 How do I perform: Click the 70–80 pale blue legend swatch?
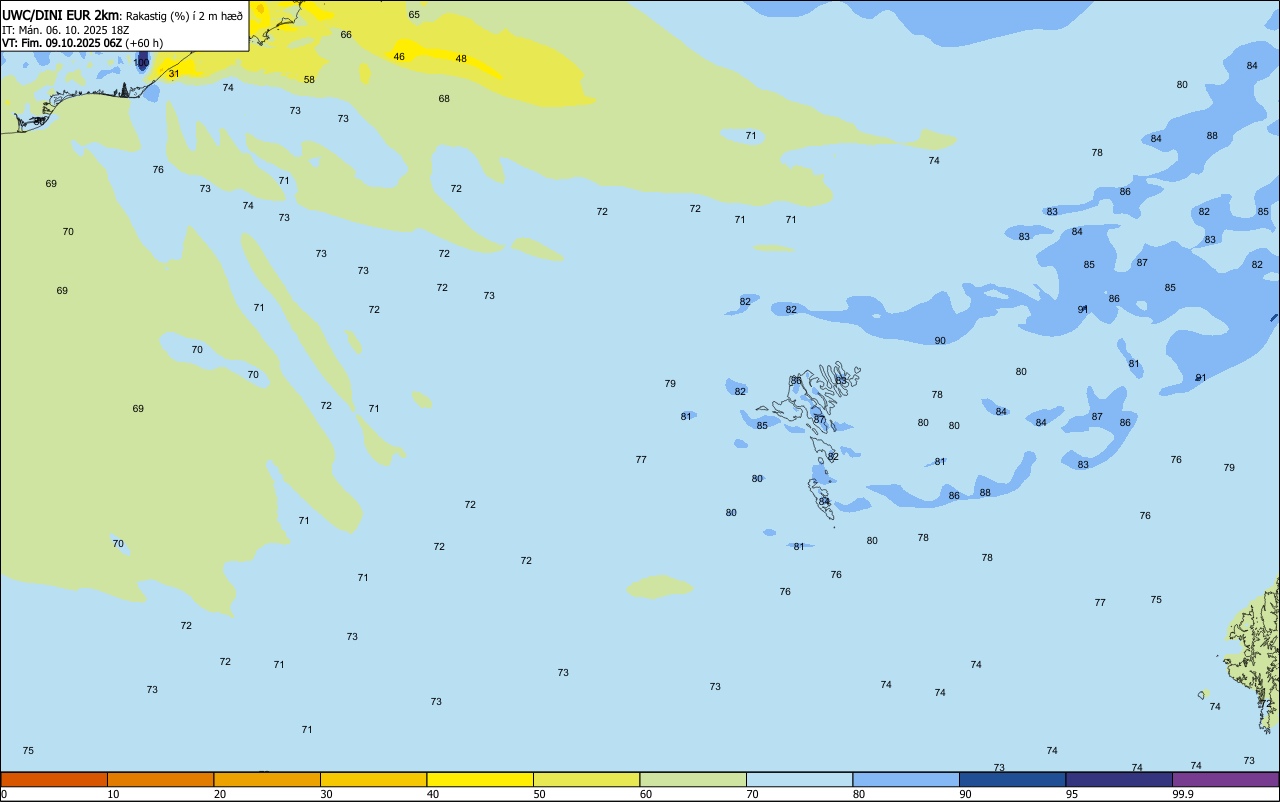[x=799, y=779]
